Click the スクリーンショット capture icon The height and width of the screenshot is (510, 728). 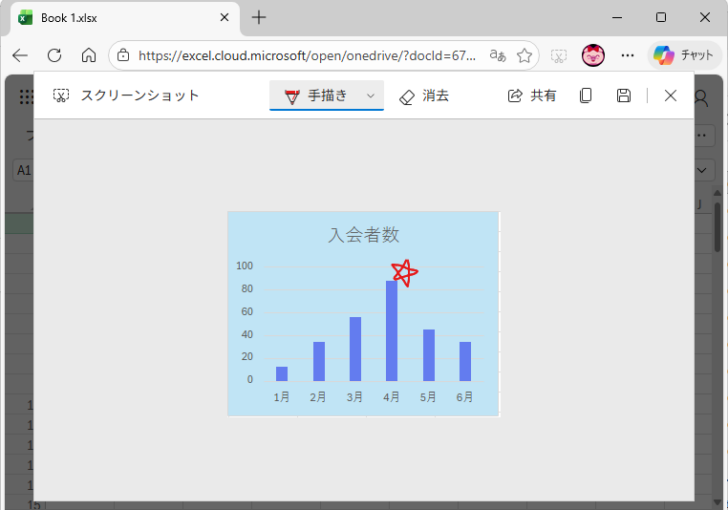[x=61, y=95]
